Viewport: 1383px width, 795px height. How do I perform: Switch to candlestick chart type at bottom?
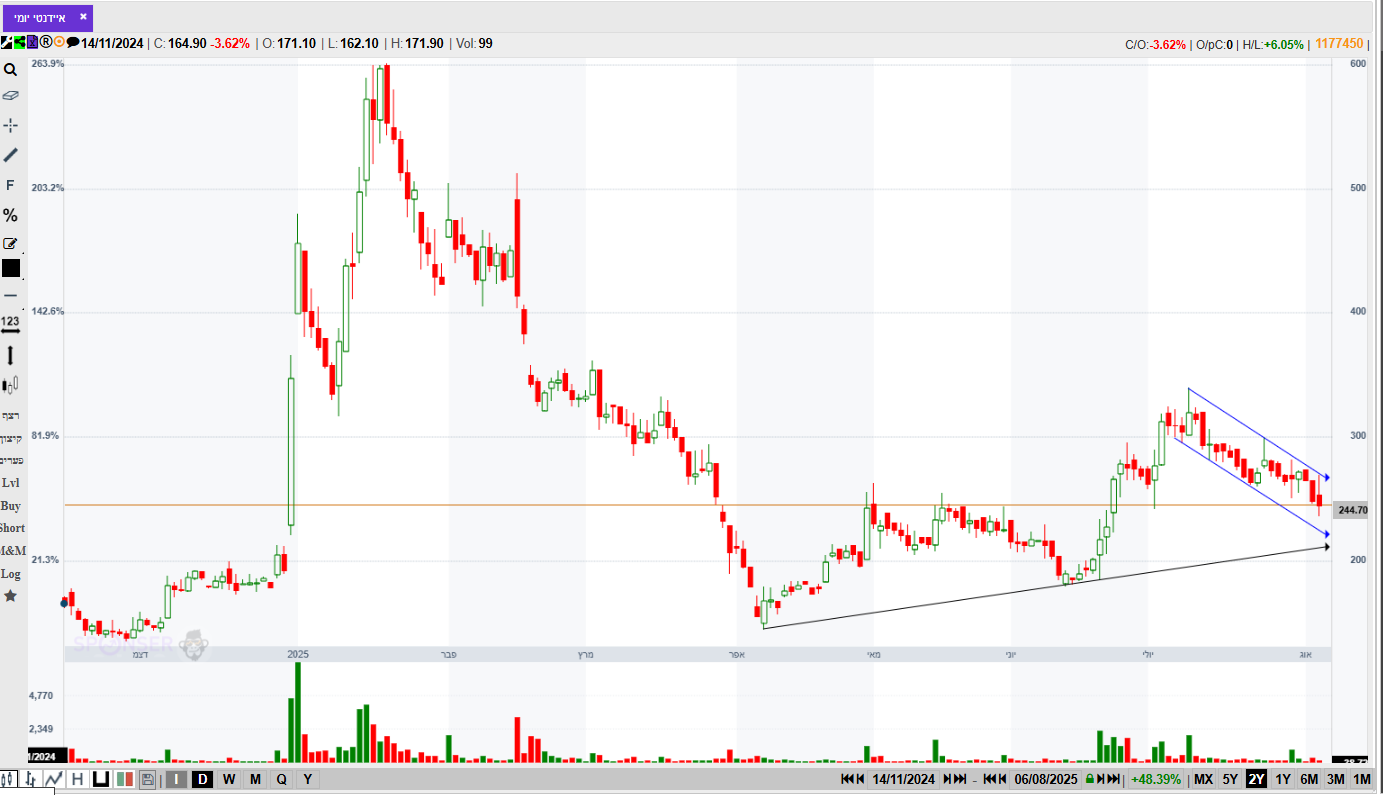click(x=9, y=779)
